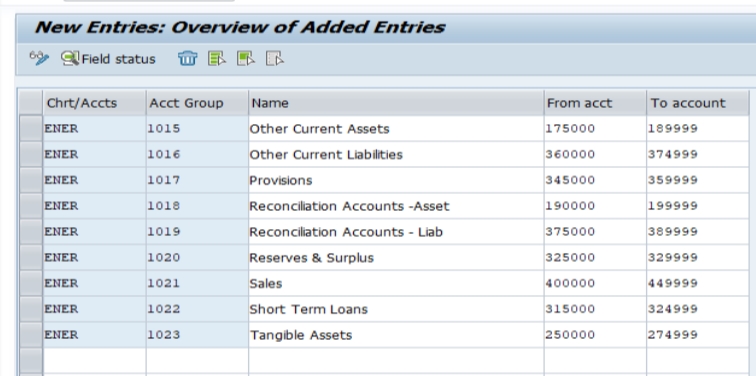This screenshot has width=756, height=376.
Task: Select row of account group 1017
Action: [x=31, y=180]
